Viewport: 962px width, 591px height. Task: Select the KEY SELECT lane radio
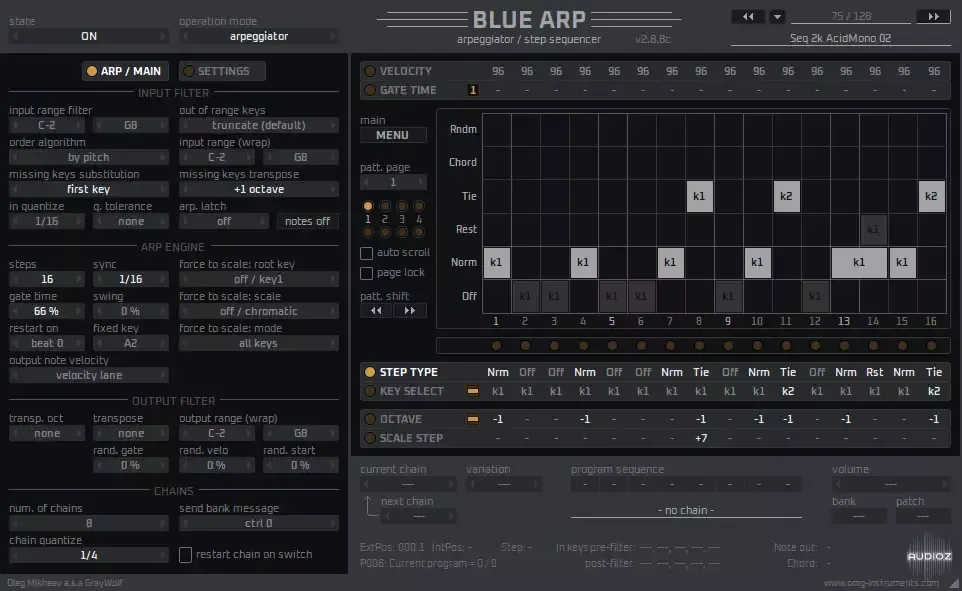370,391
